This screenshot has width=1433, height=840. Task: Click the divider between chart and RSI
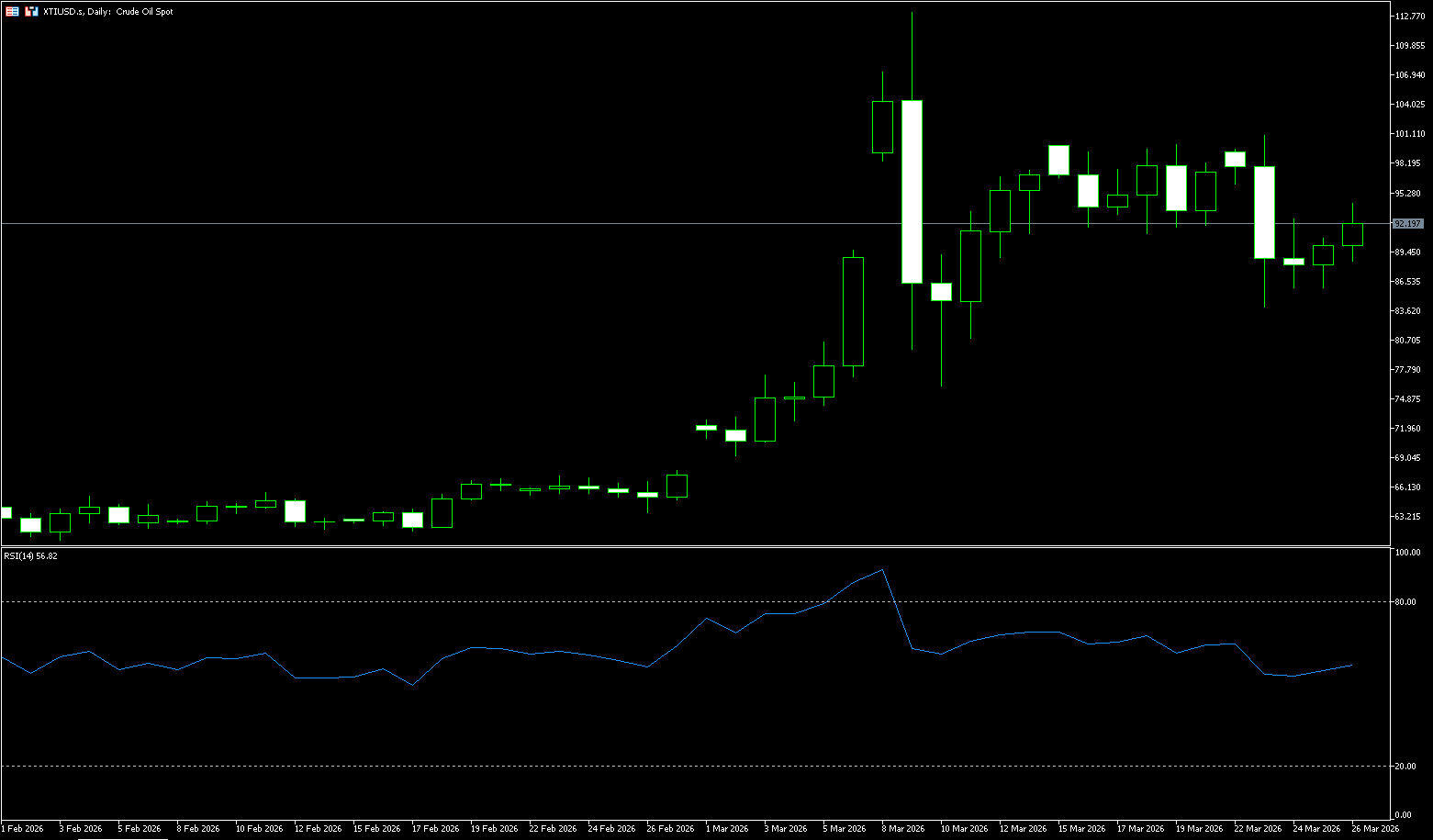[x=698, y=547]
